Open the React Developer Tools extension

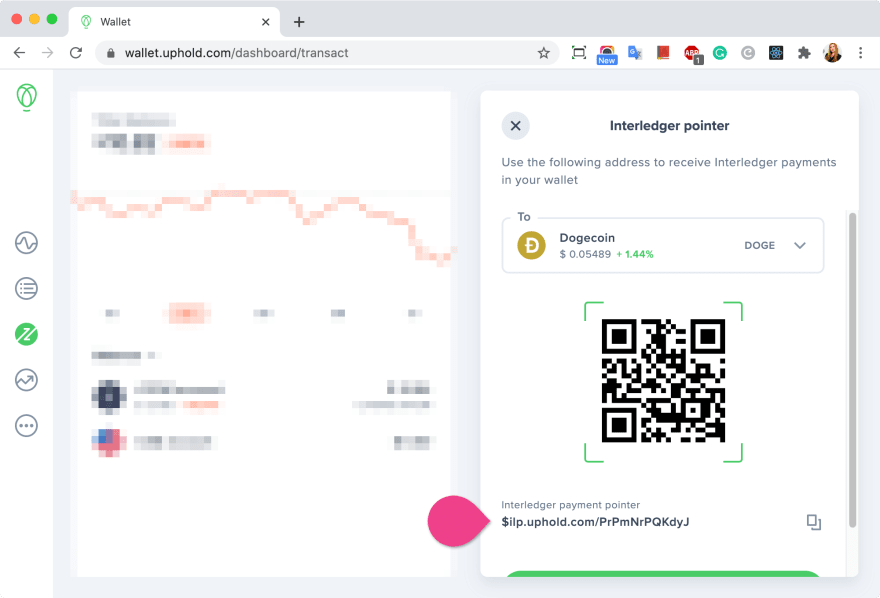pos(776,53)
